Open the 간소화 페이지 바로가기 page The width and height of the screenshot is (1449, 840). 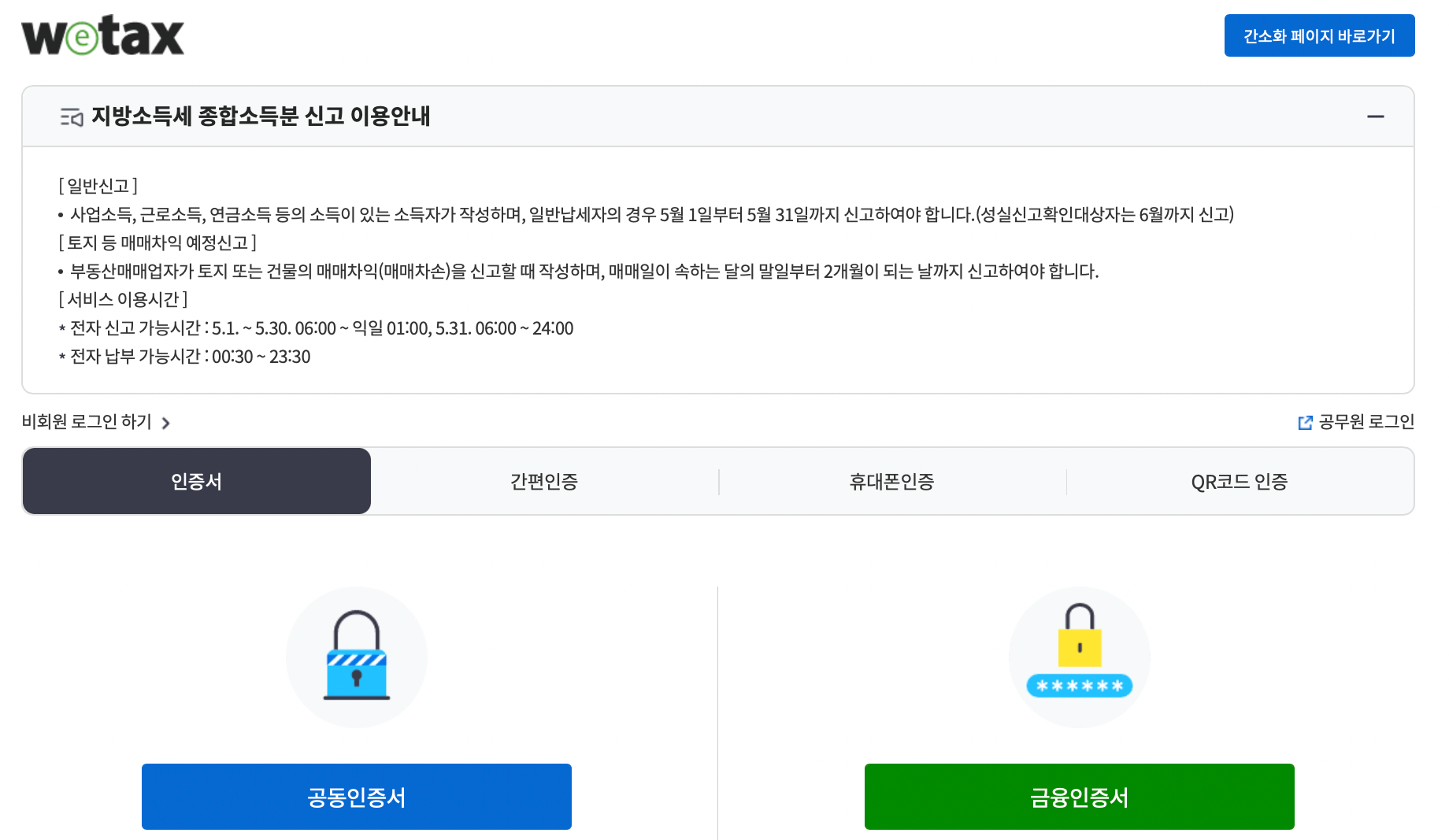click(x=1320, y=35)
